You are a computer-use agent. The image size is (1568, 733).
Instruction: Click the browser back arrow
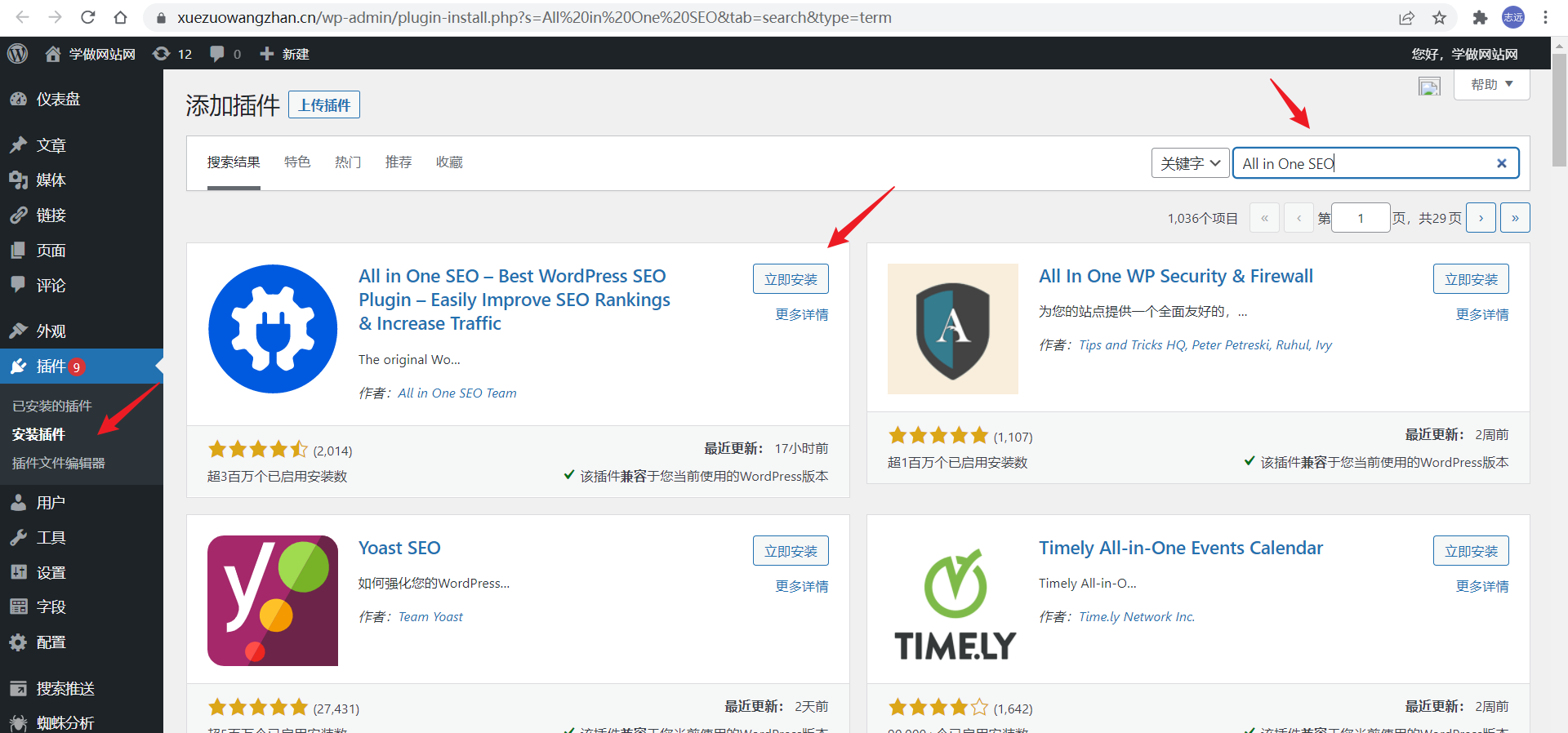click(x=22, y=17)
